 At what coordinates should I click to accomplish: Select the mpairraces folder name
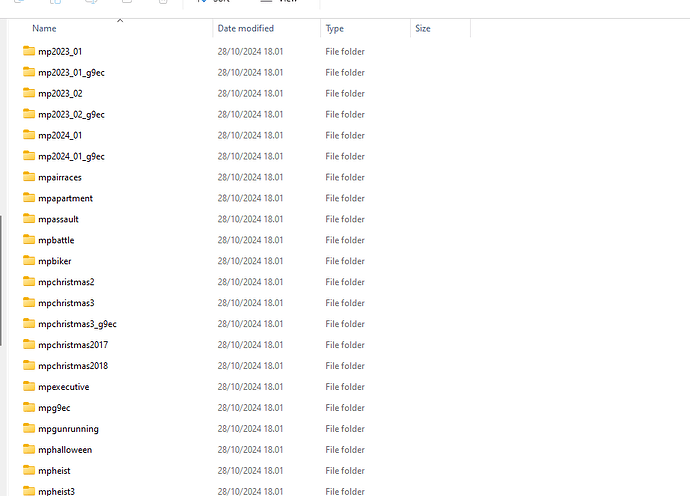60,177
